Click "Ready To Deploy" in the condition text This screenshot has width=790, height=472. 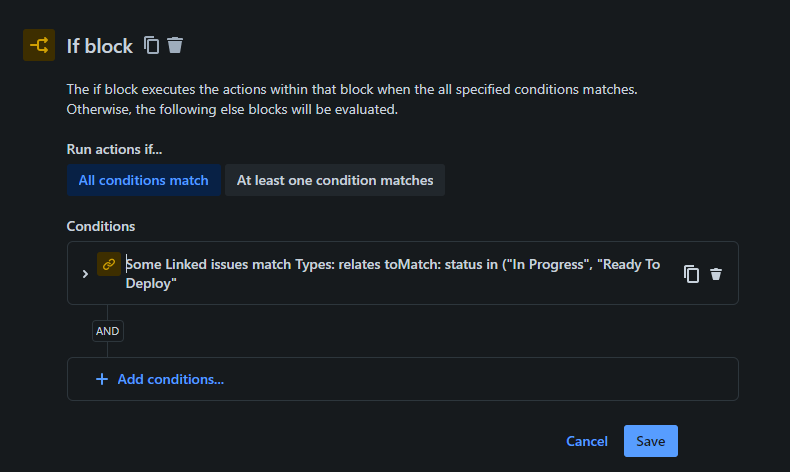628,266
